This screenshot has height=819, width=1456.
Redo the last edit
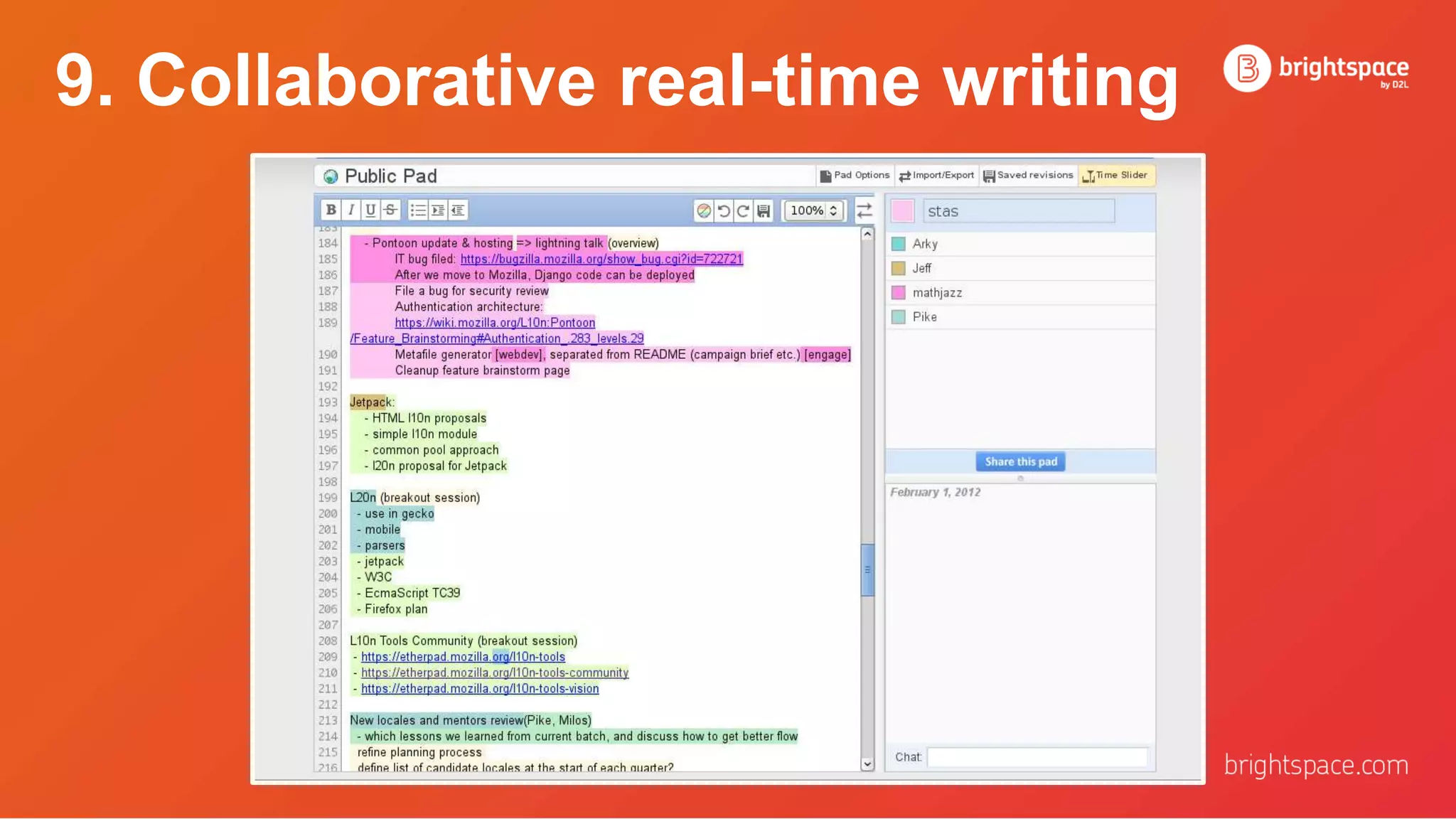(x=744, y=211)
